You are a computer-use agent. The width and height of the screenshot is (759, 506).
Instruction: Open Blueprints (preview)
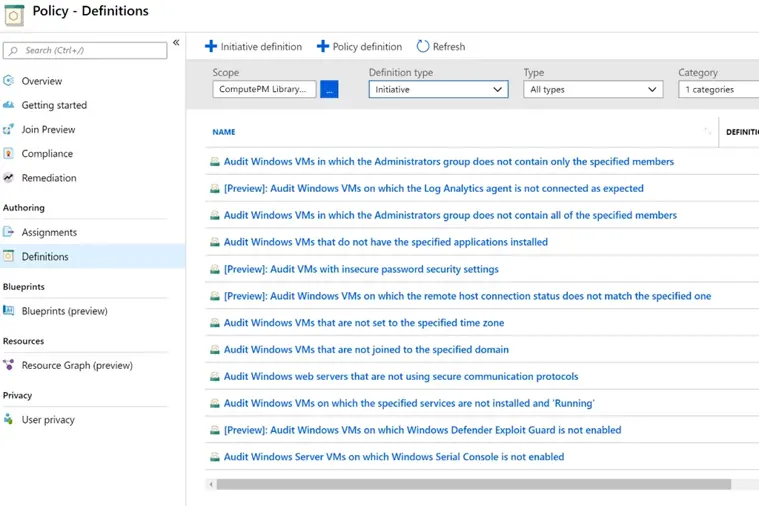[64, 311]
